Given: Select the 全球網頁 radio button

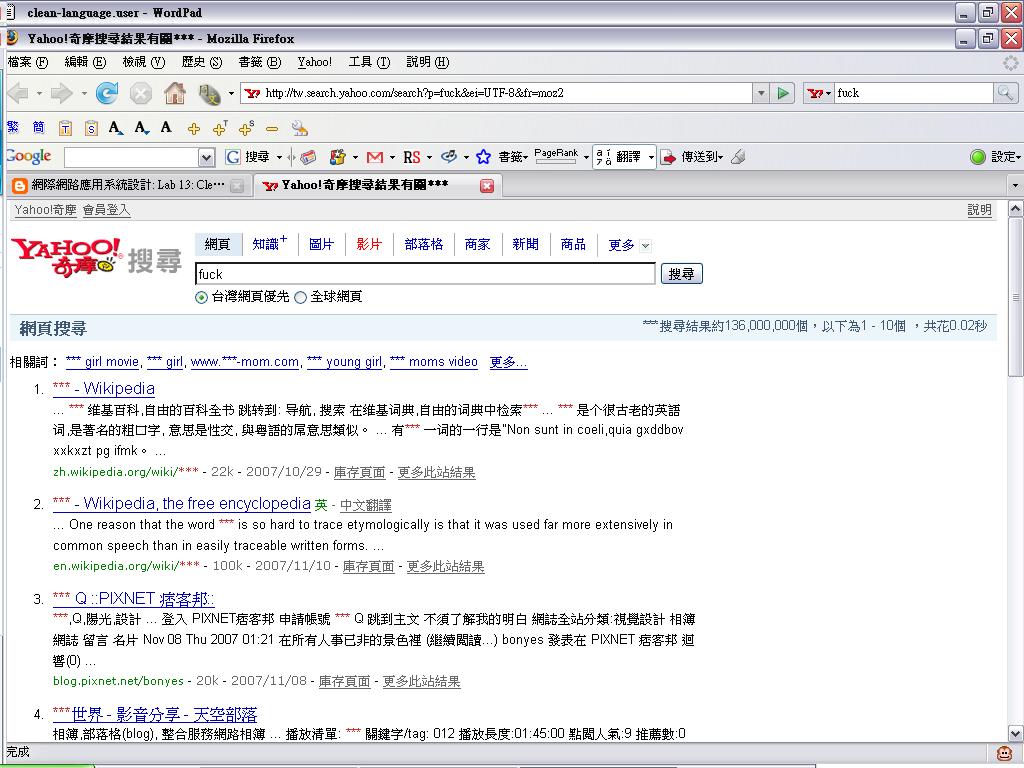Looking at the screenshot, I should coord(300,297).
